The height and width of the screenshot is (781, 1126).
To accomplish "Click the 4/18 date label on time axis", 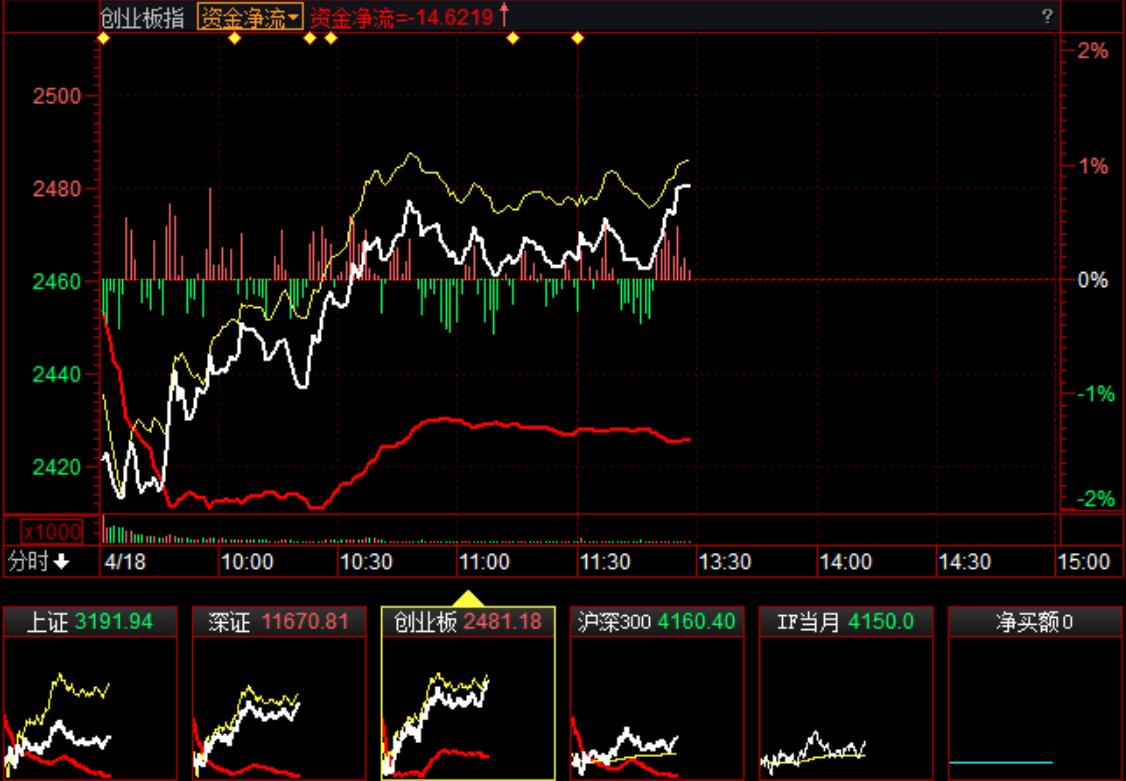I will point(125,562).
